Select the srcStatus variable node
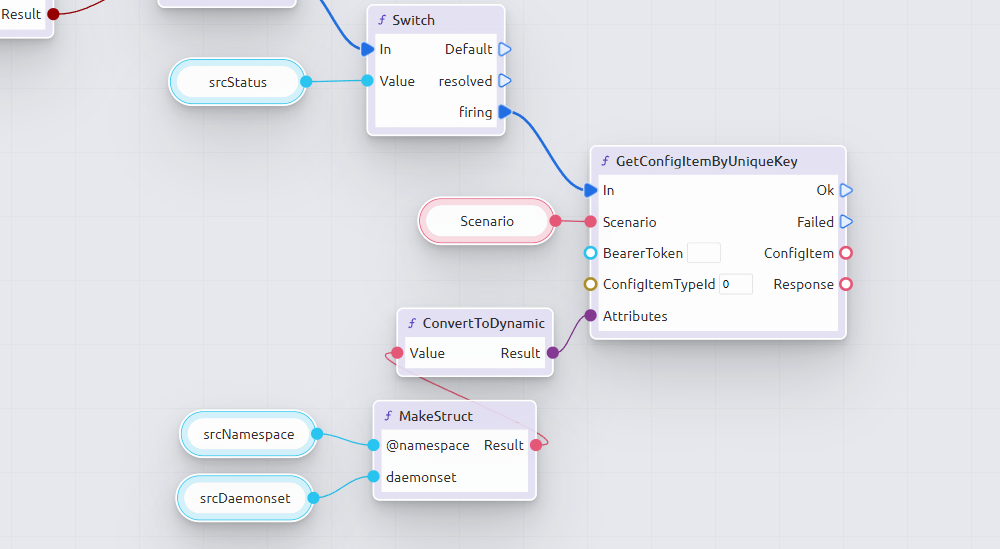The width and height of the screenshot is (1000, 549). tap(238, 82)
